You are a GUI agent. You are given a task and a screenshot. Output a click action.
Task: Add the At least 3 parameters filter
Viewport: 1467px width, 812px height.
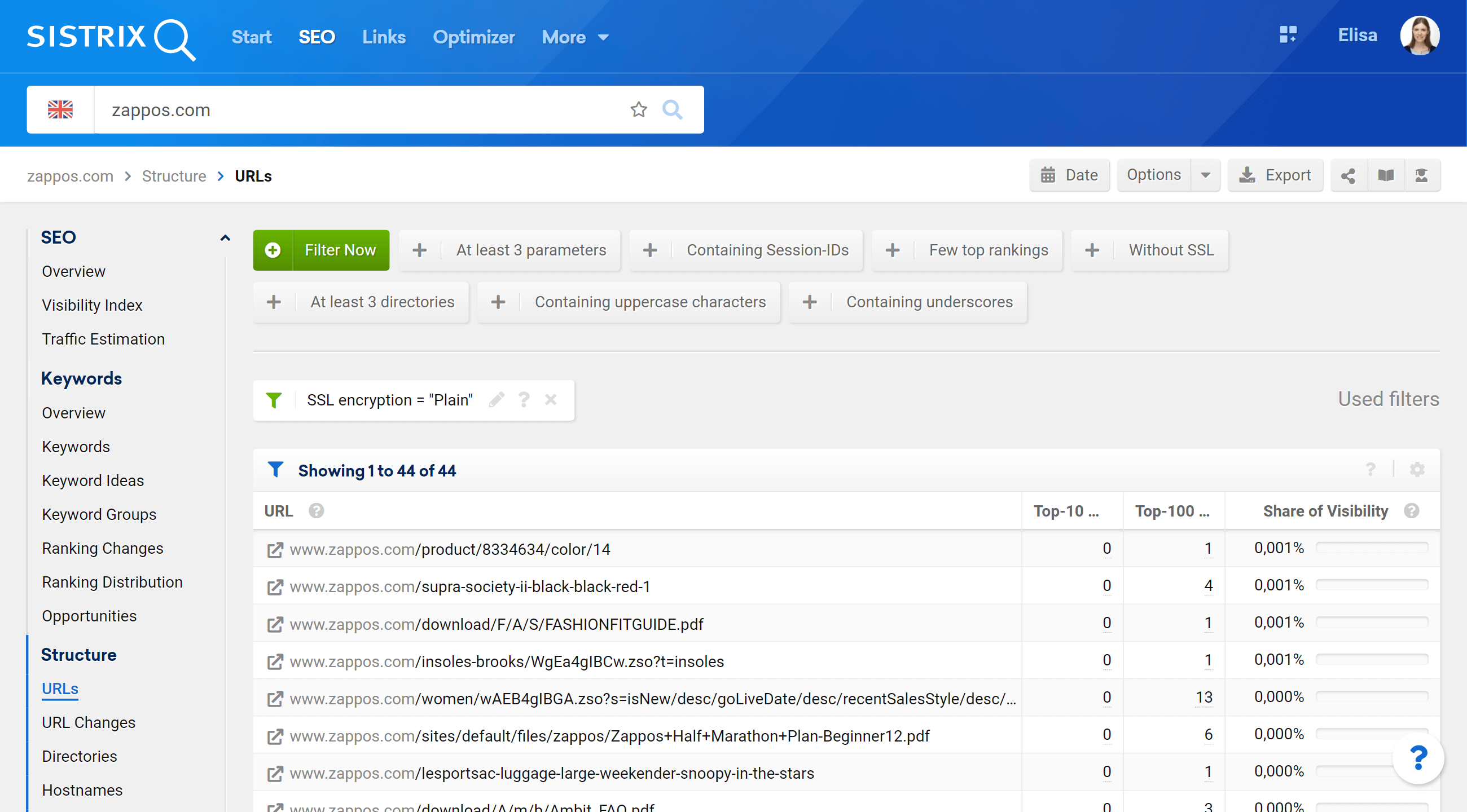(509, 250)
